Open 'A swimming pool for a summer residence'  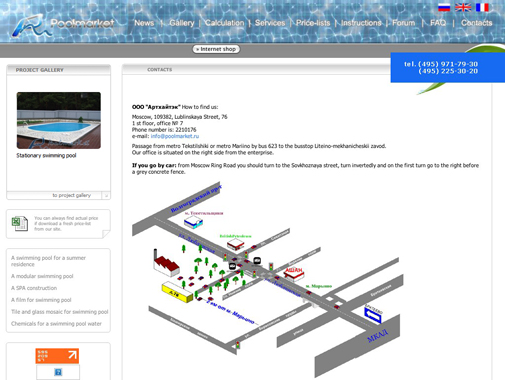coord(48,261)
